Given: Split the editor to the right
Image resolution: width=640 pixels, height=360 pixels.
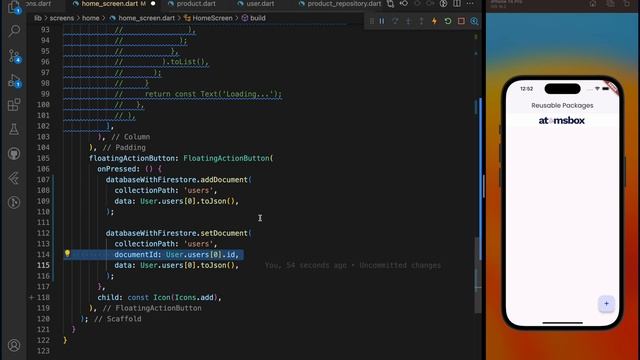Looking at the screenshot, I should click(x=457, y=4).
